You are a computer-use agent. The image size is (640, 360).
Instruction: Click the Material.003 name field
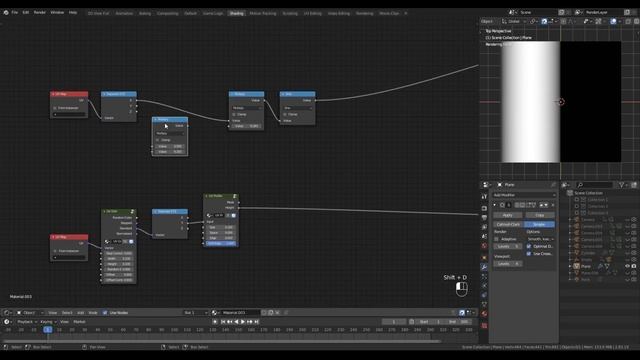[x=240, y=313]
